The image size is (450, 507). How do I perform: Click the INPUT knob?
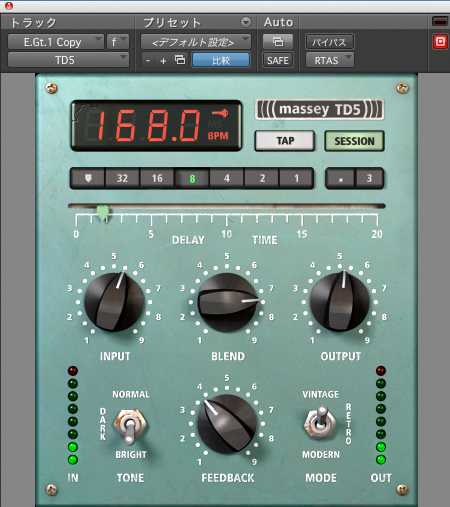click(114, 302)
